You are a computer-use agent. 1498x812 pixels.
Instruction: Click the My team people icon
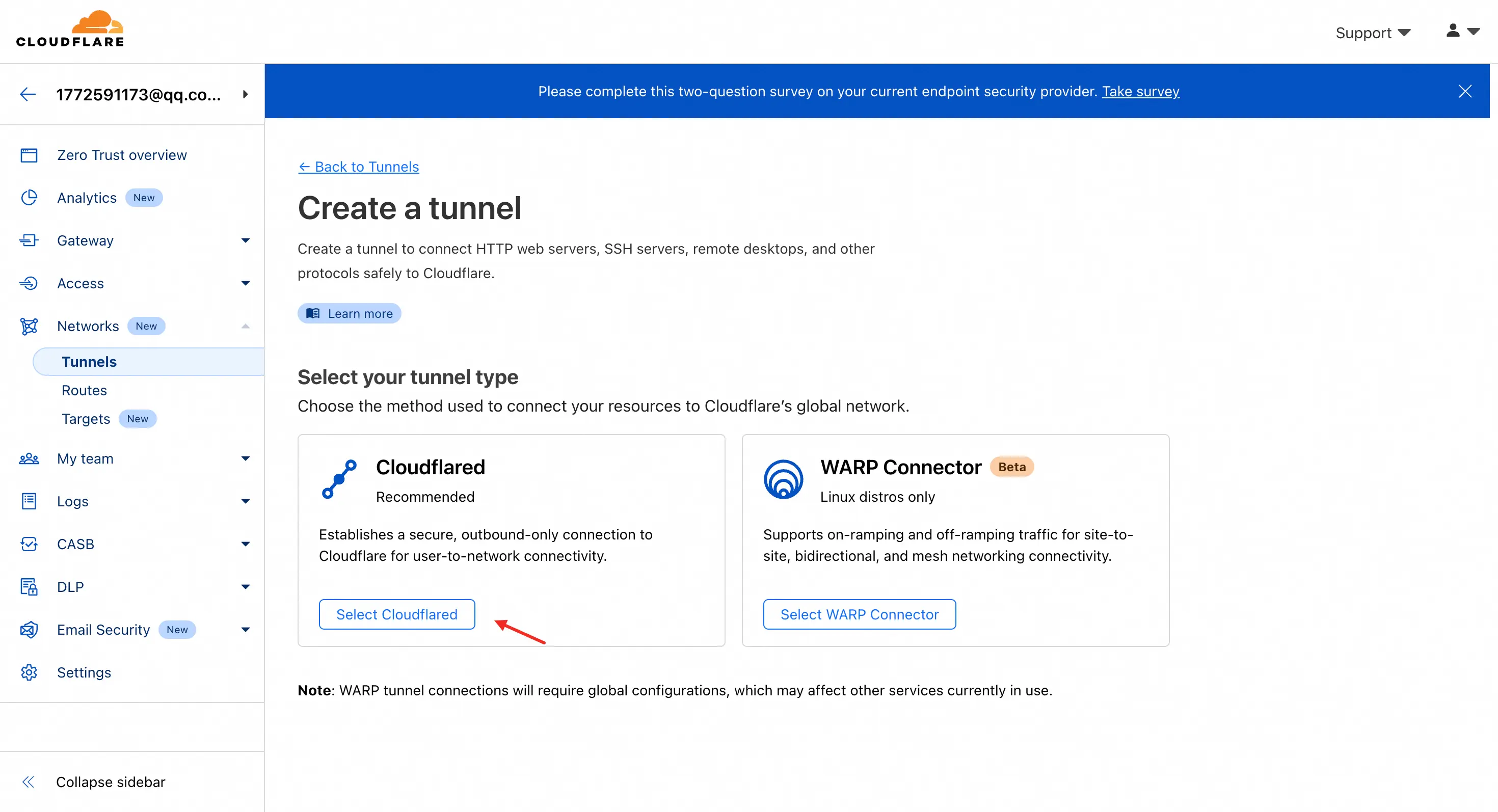coord(29,458)
